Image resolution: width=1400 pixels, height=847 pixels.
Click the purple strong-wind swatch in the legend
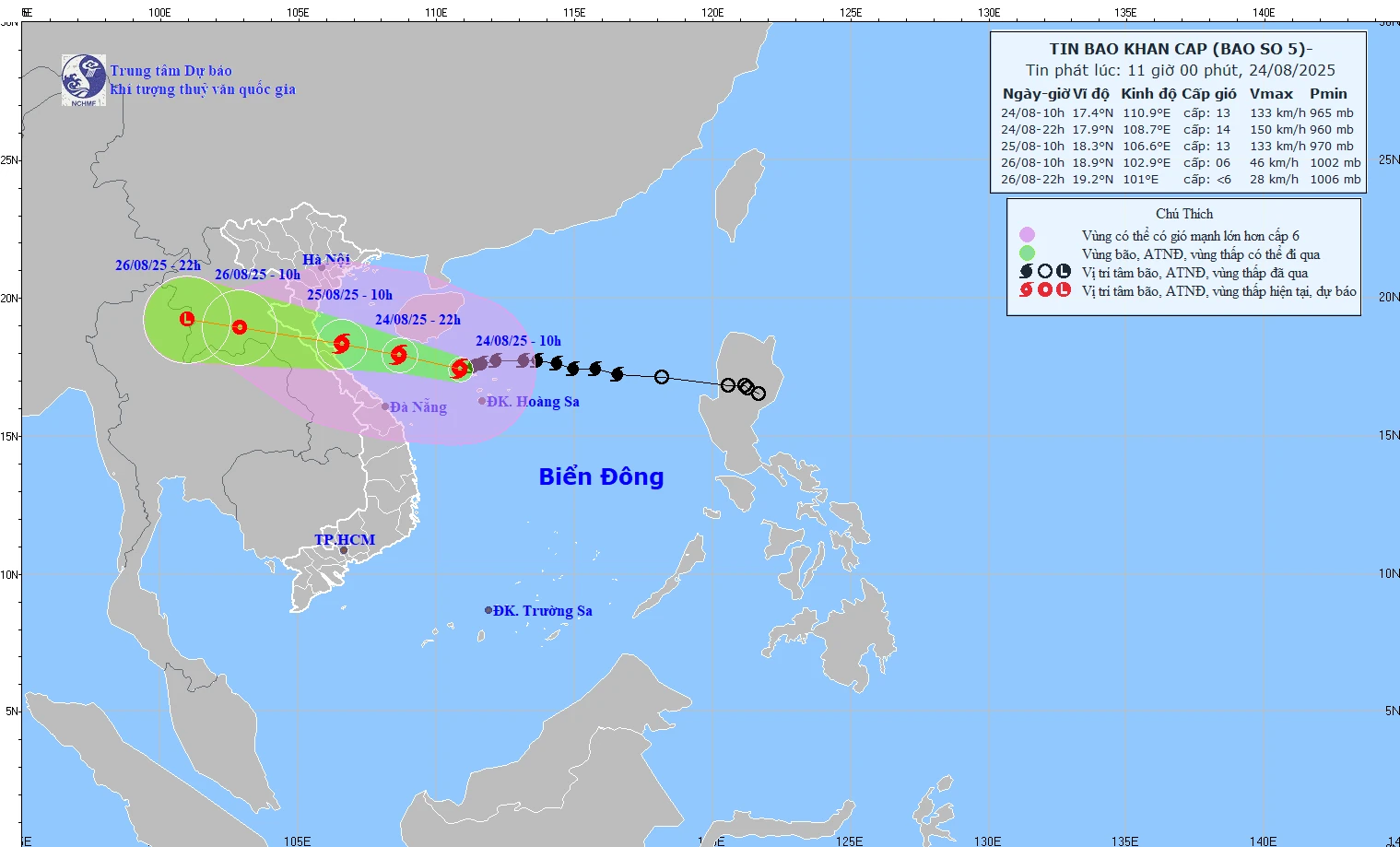click(x=1027, y=235)
